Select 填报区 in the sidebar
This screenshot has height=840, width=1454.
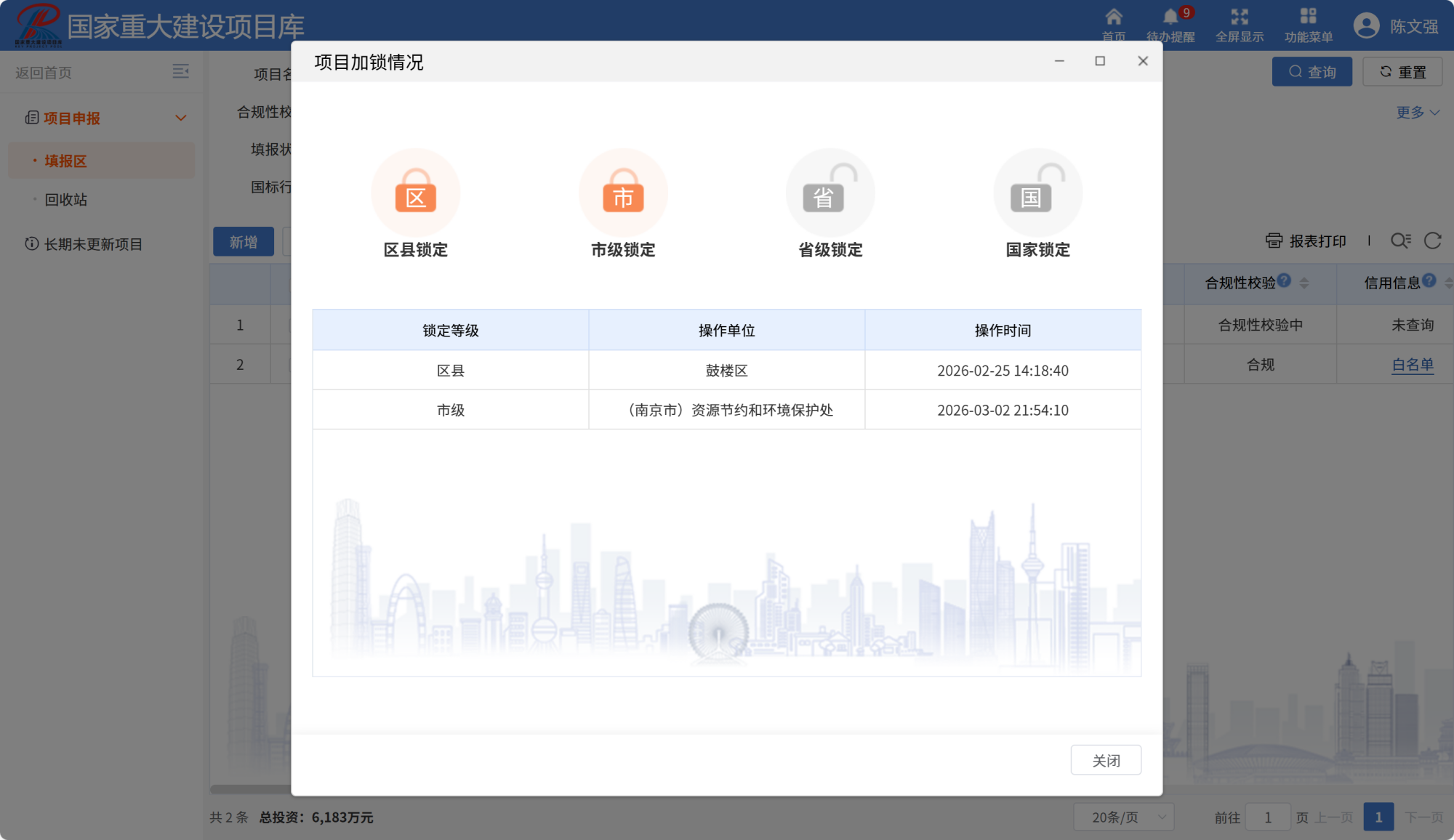[x=101, y=161]
